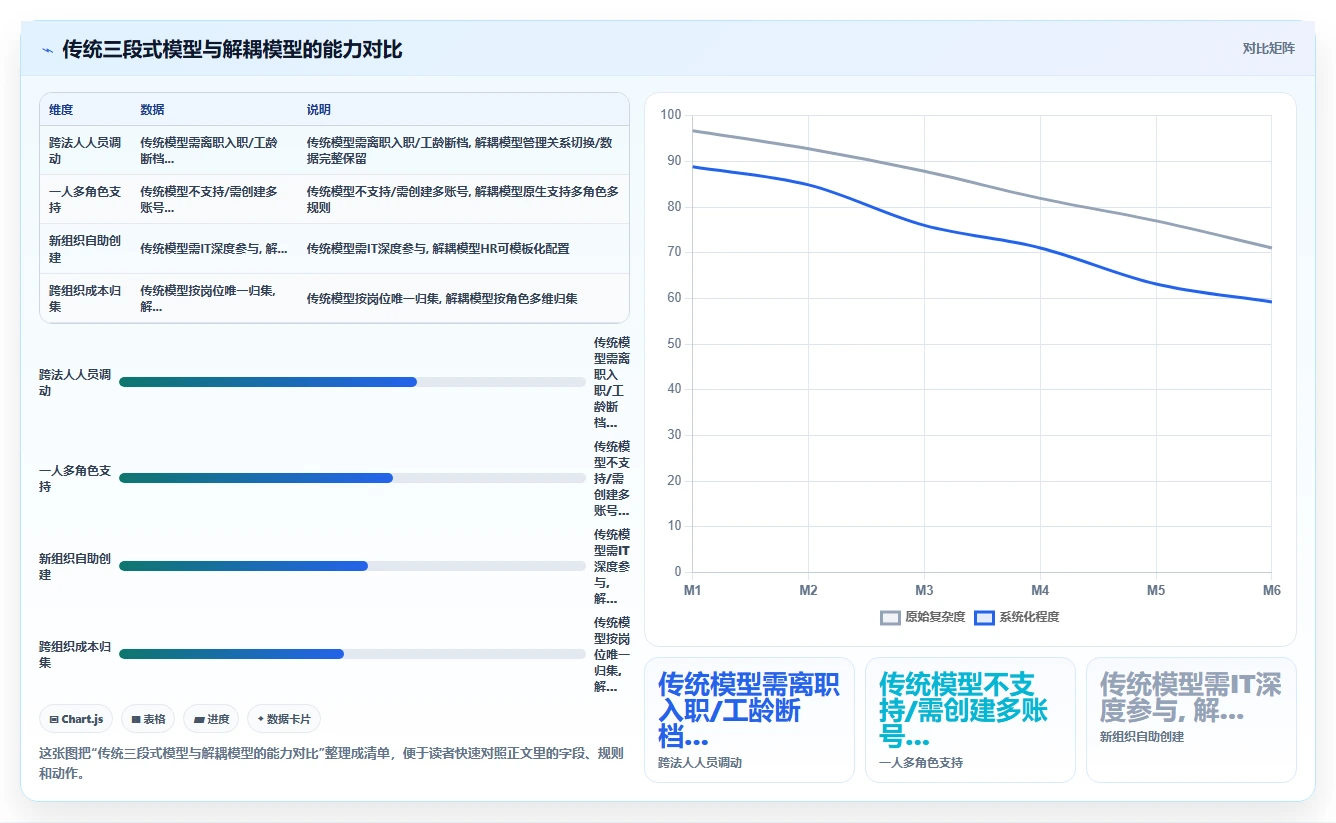Click the 一人多角色支持 label beside its progress bar
Screen dimensions: 1336x823
tap(75, 478)
